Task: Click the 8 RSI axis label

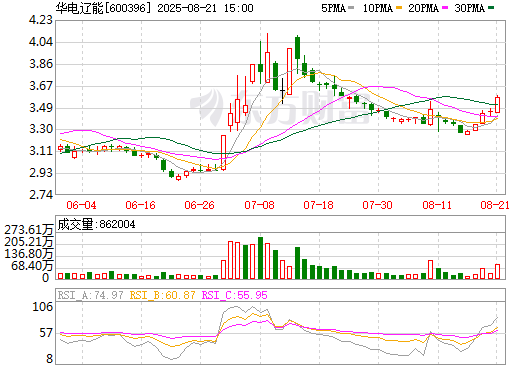Action: point(49,359)
